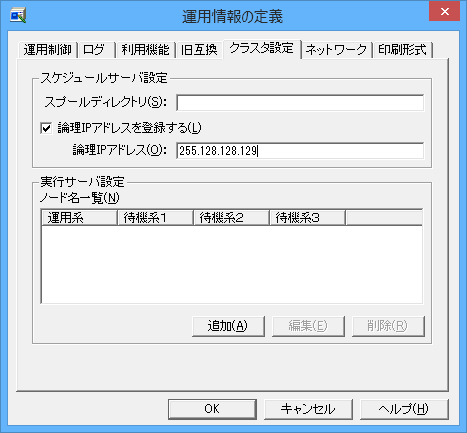This screenshot has width=467, height=433.
Task: Click the 待機系2 column header
Action: click(232, 218)
